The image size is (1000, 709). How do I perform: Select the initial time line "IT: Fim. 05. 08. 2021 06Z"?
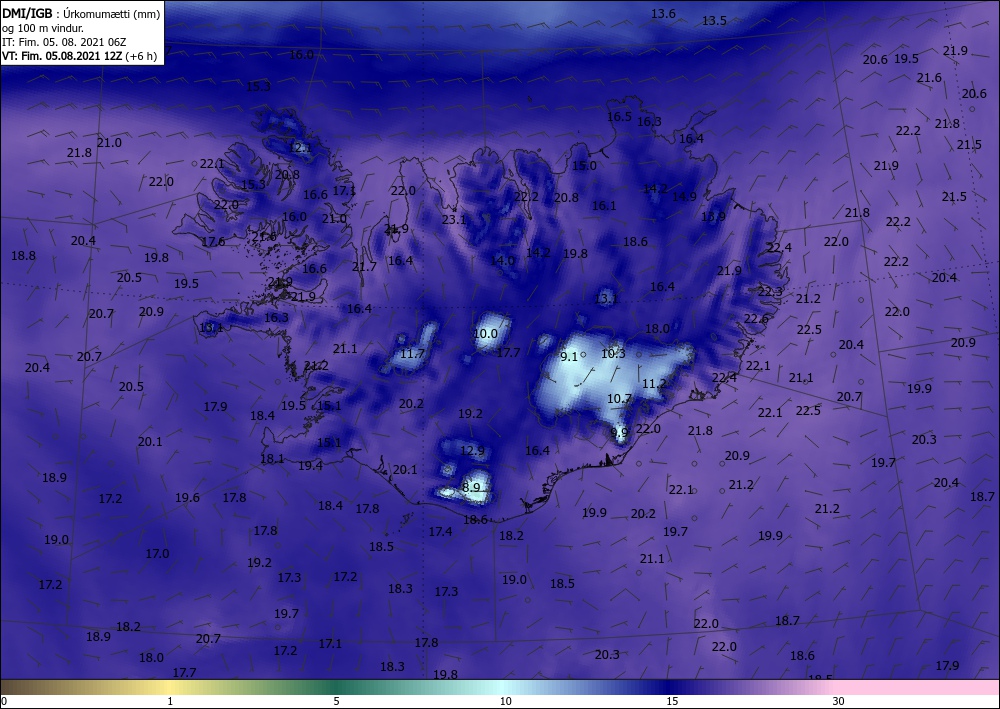coord(64,42)
